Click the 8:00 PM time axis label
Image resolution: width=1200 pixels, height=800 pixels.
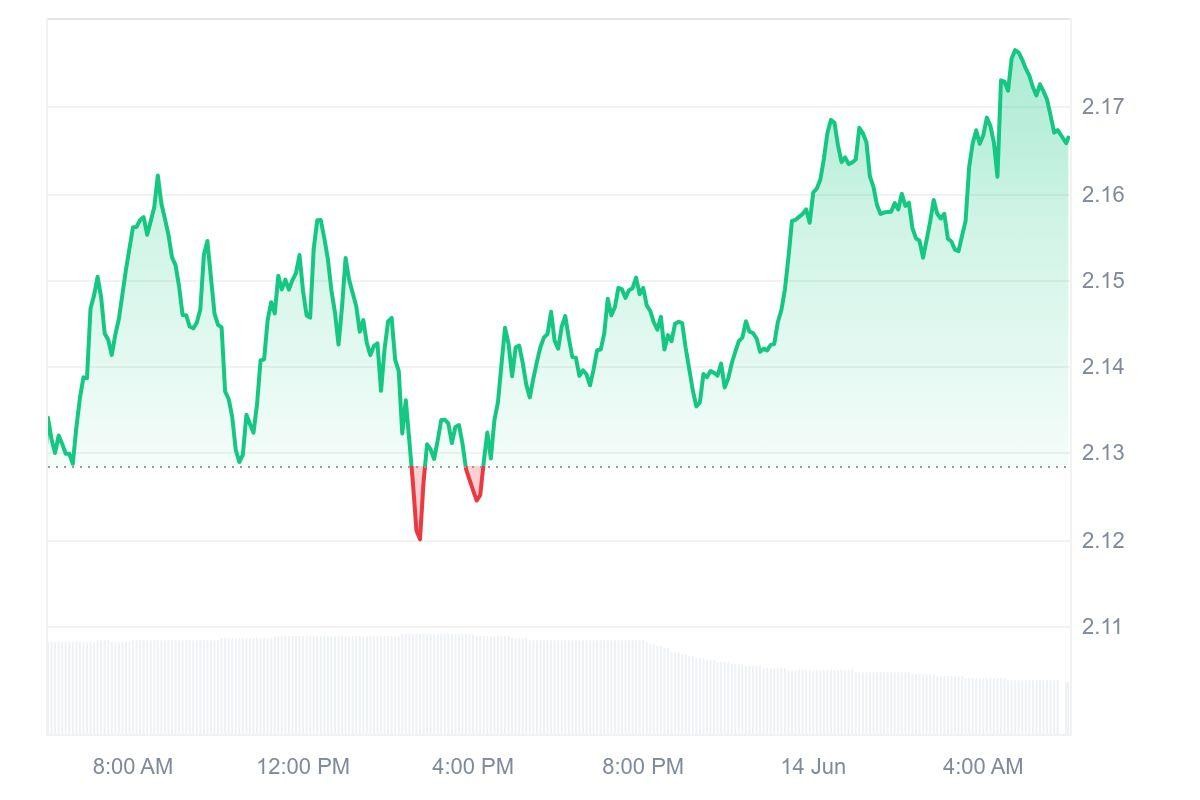(x=643, y=767)
